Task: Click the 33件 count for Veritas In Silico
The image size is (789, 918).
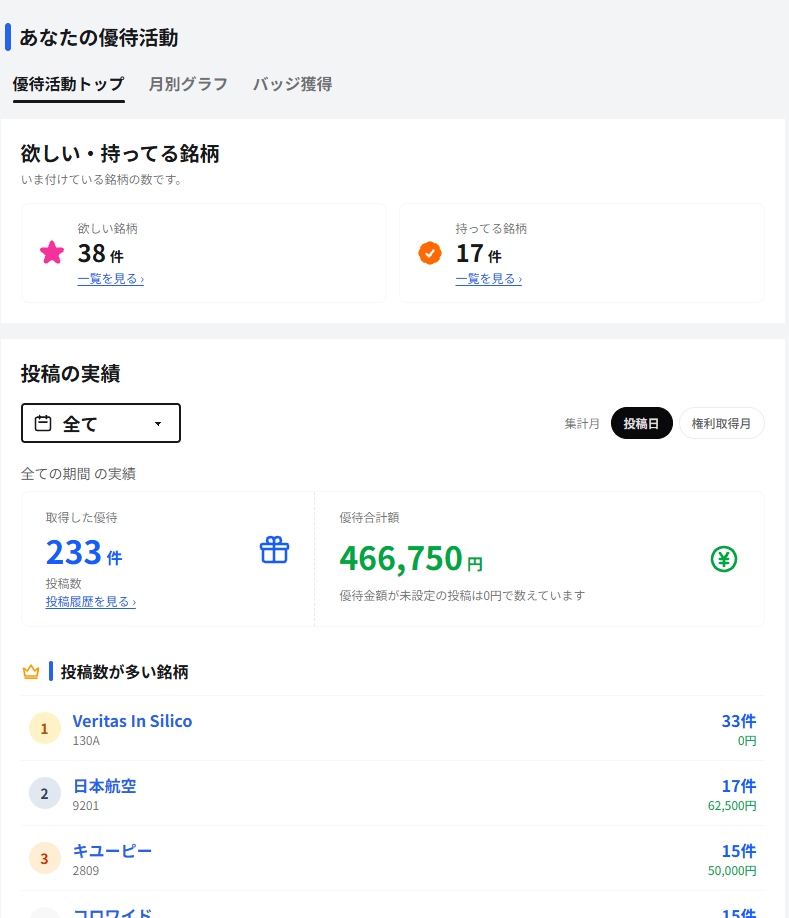Action: (x=739, y=721)
